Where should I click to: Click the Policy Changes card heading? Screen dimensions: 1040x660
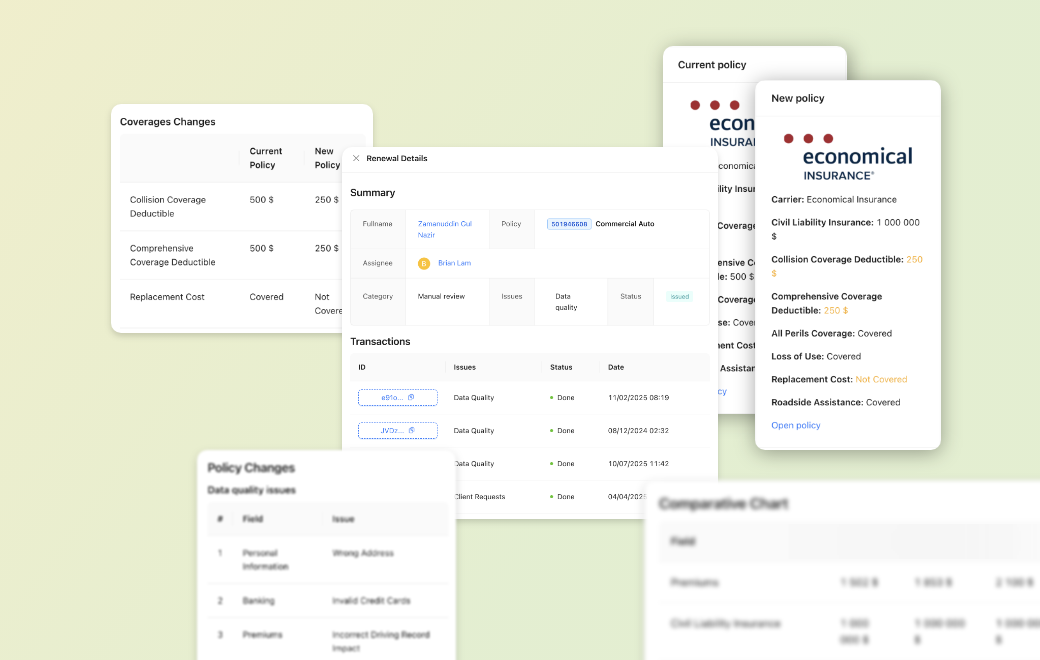tap(251, 468)
